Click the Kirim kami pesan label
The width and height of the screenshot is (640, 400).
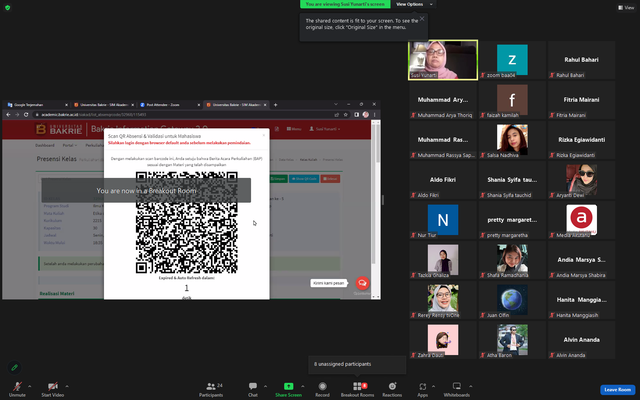click(x=328, y=283)
